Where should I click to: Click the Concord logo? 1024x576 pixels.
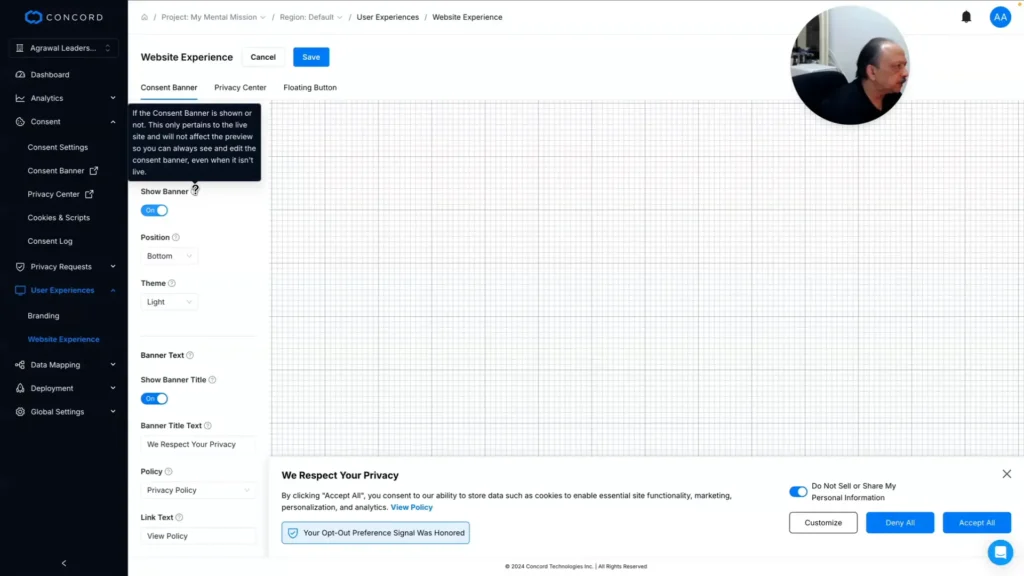(x=64, y=17)
